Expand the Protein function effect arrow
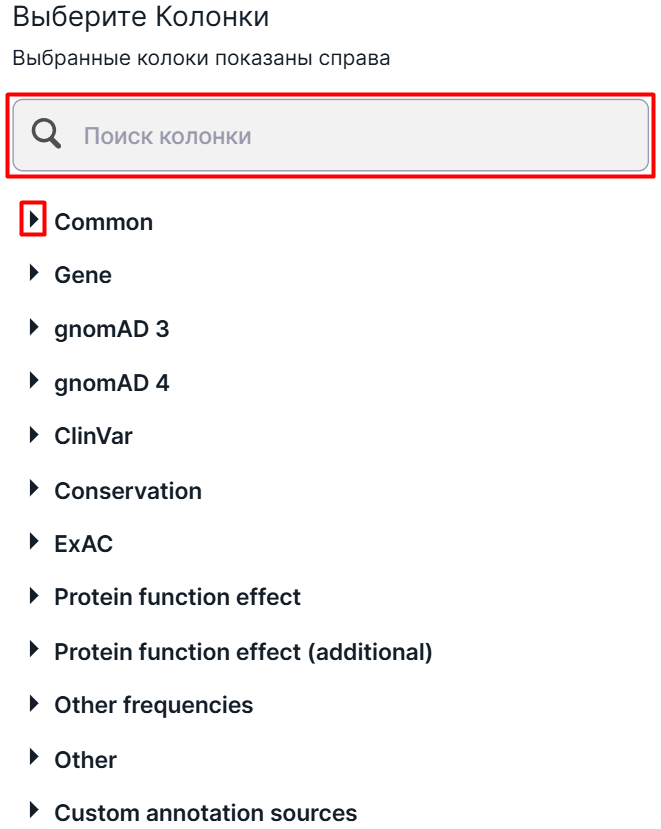Image resolution: width=661 pixels, height=829 pixels. (34, 596)
